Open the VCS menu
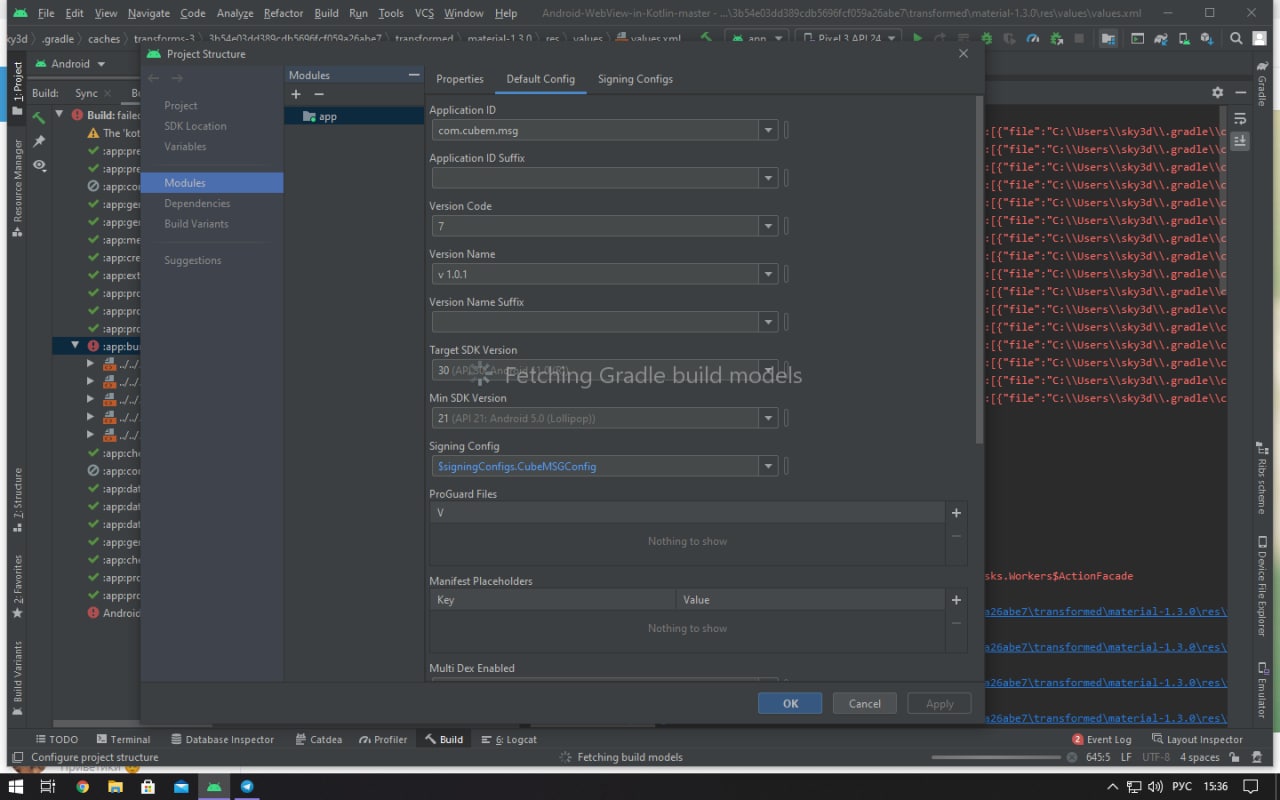1280x800 pixels. click(424, 13)
